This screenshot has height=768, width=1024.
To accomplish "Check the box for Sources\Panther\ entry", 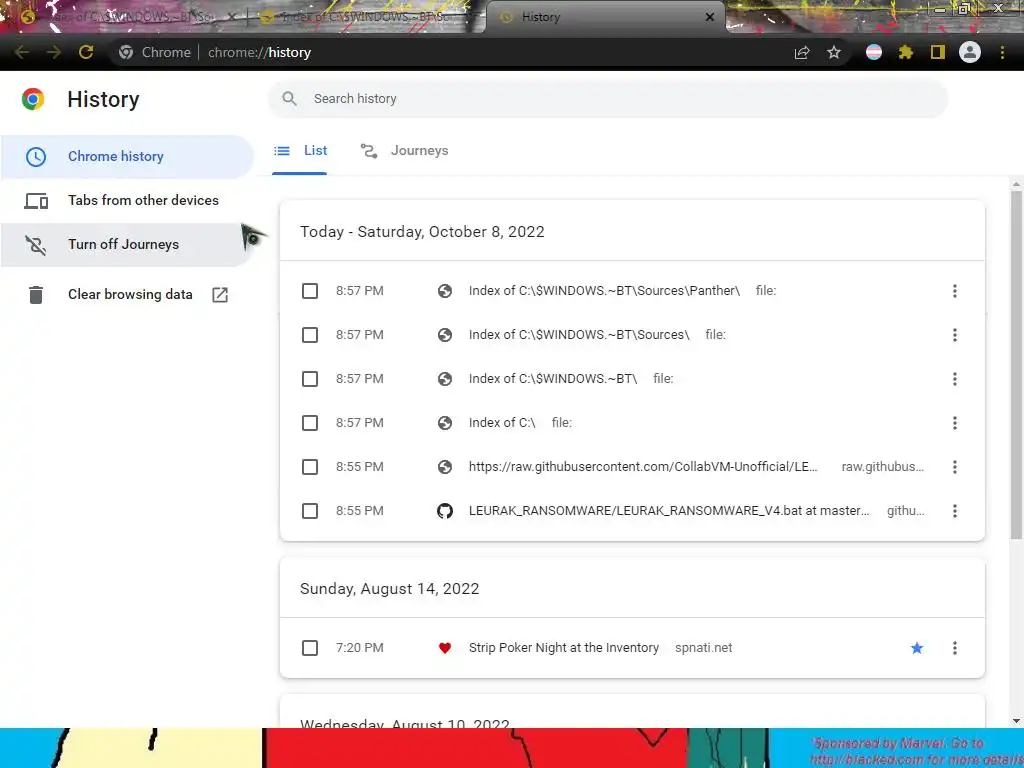I will click(310, 291).
